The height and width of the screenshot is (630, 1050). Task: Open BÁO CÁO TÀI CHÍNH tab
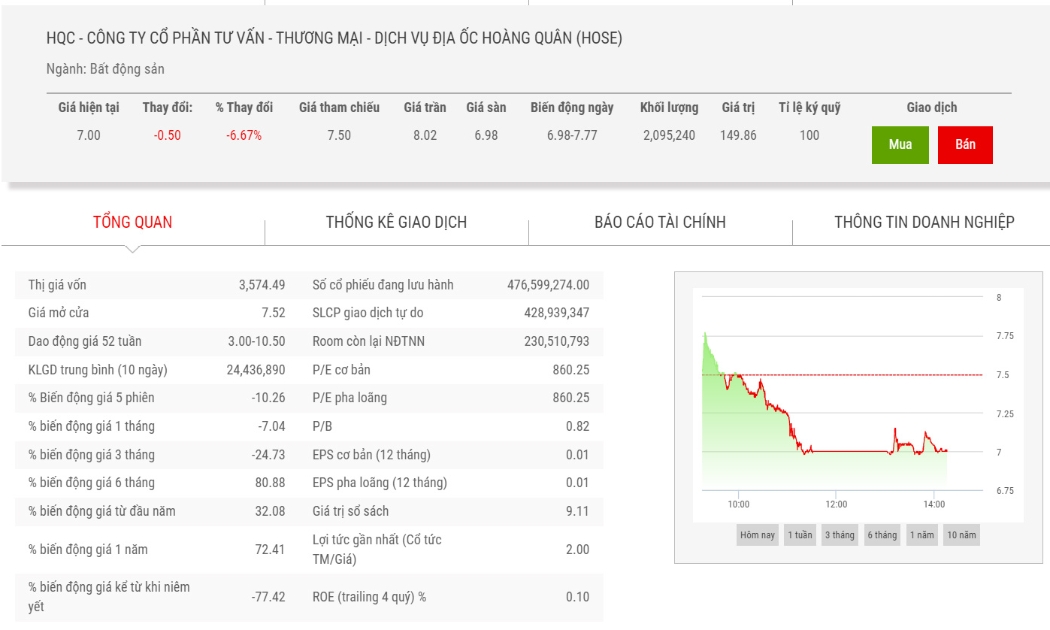coord(660,222)
